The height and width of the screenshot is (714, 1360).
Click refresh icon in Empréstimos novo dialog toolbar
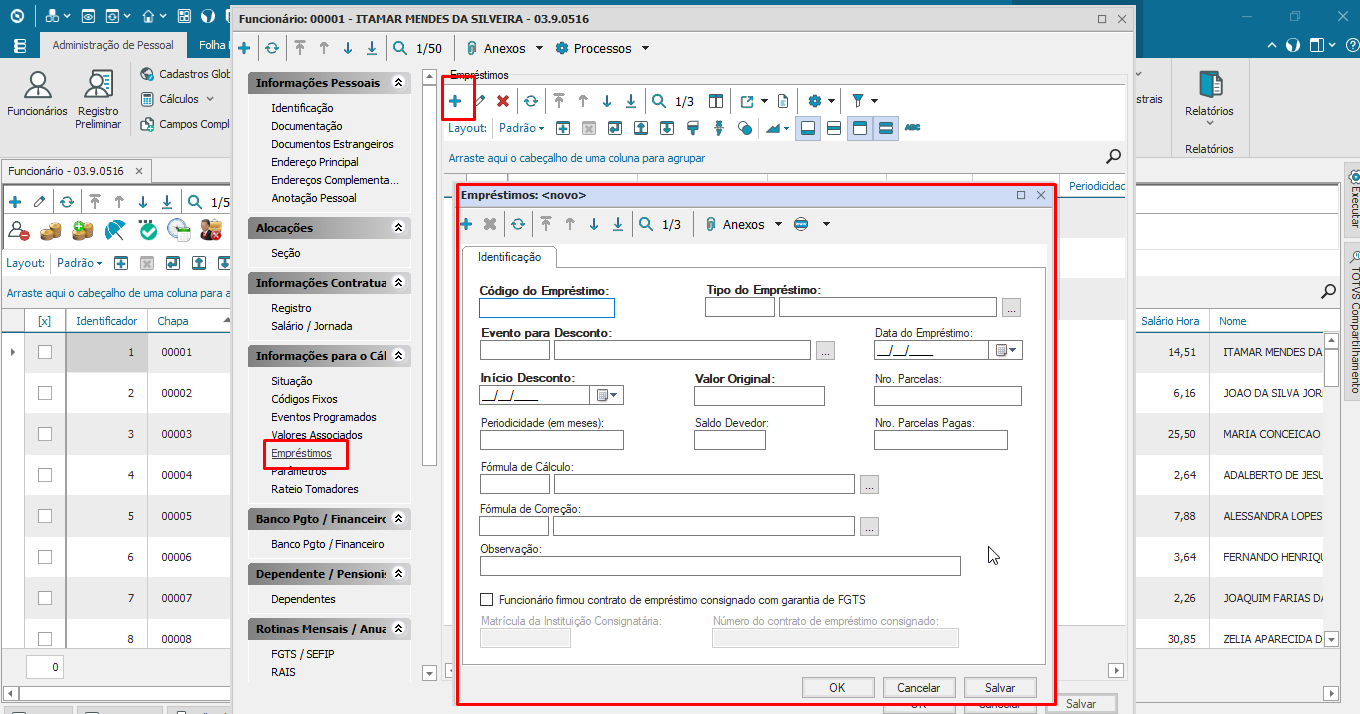pos(518,225)
